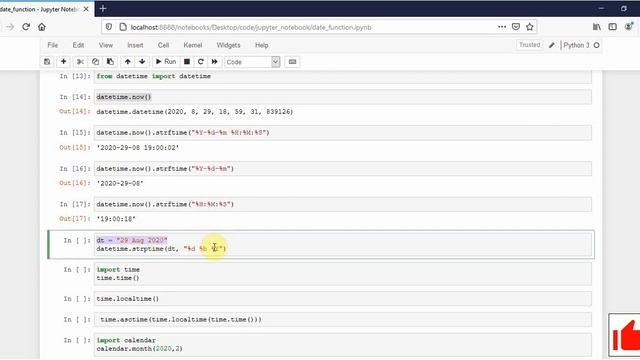
Task: Select cell In [17] strftime code
Action: point(342,204)
